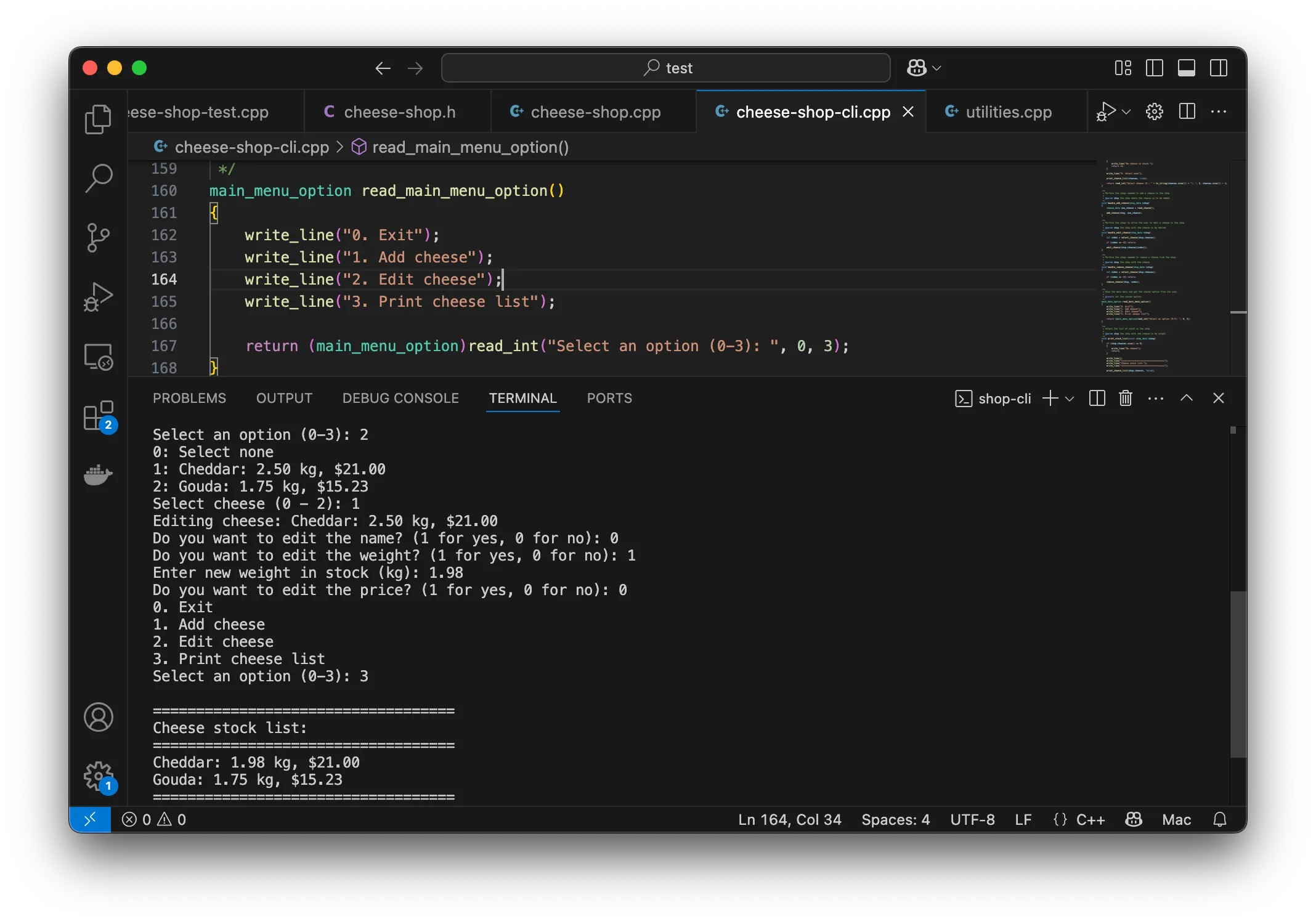Split the terminal
The height and width of the screenshot is (924, 1316).
click(x=1097, y=399)
